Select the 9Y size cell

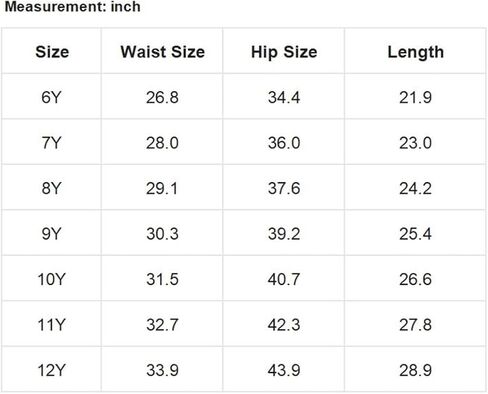coord(51,233)
